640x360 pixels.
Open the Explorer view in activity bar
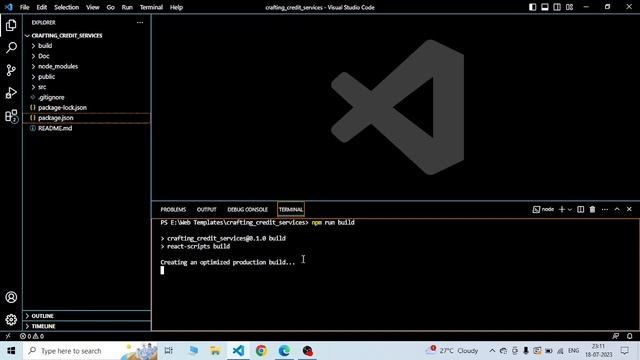[11, 25]
